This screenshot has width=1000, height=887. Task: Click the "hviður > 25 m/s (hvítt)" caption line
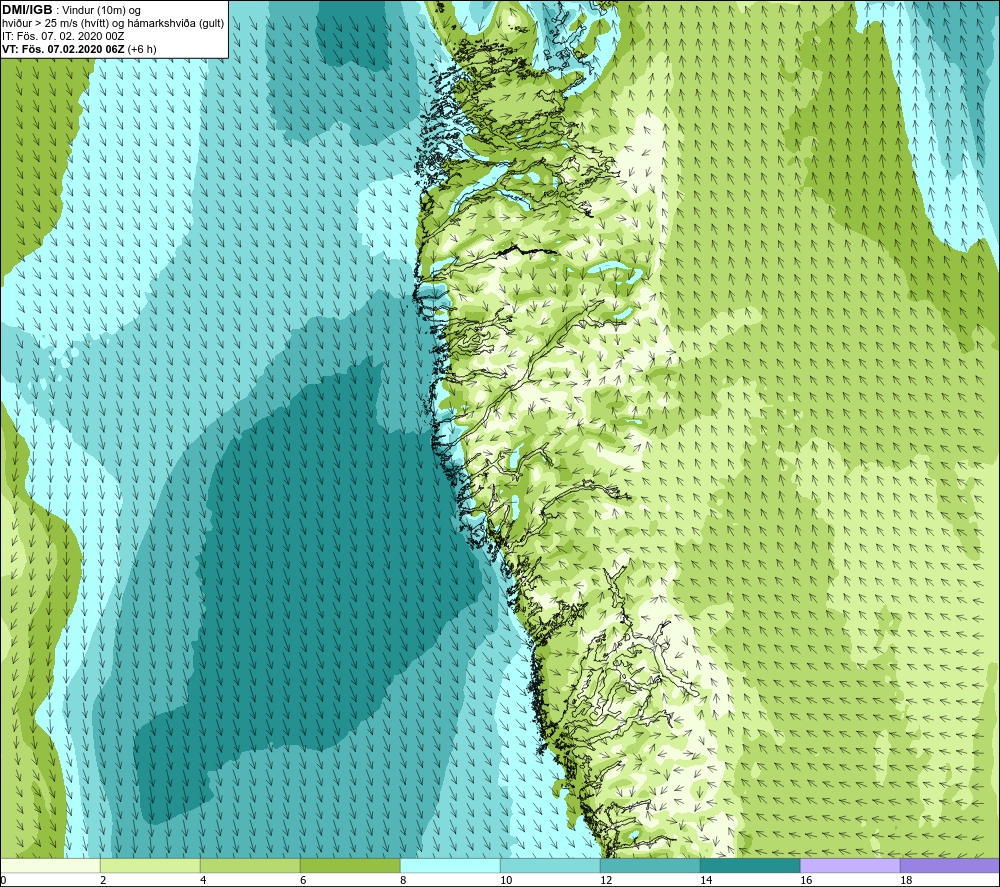click(x=113, y=24)
